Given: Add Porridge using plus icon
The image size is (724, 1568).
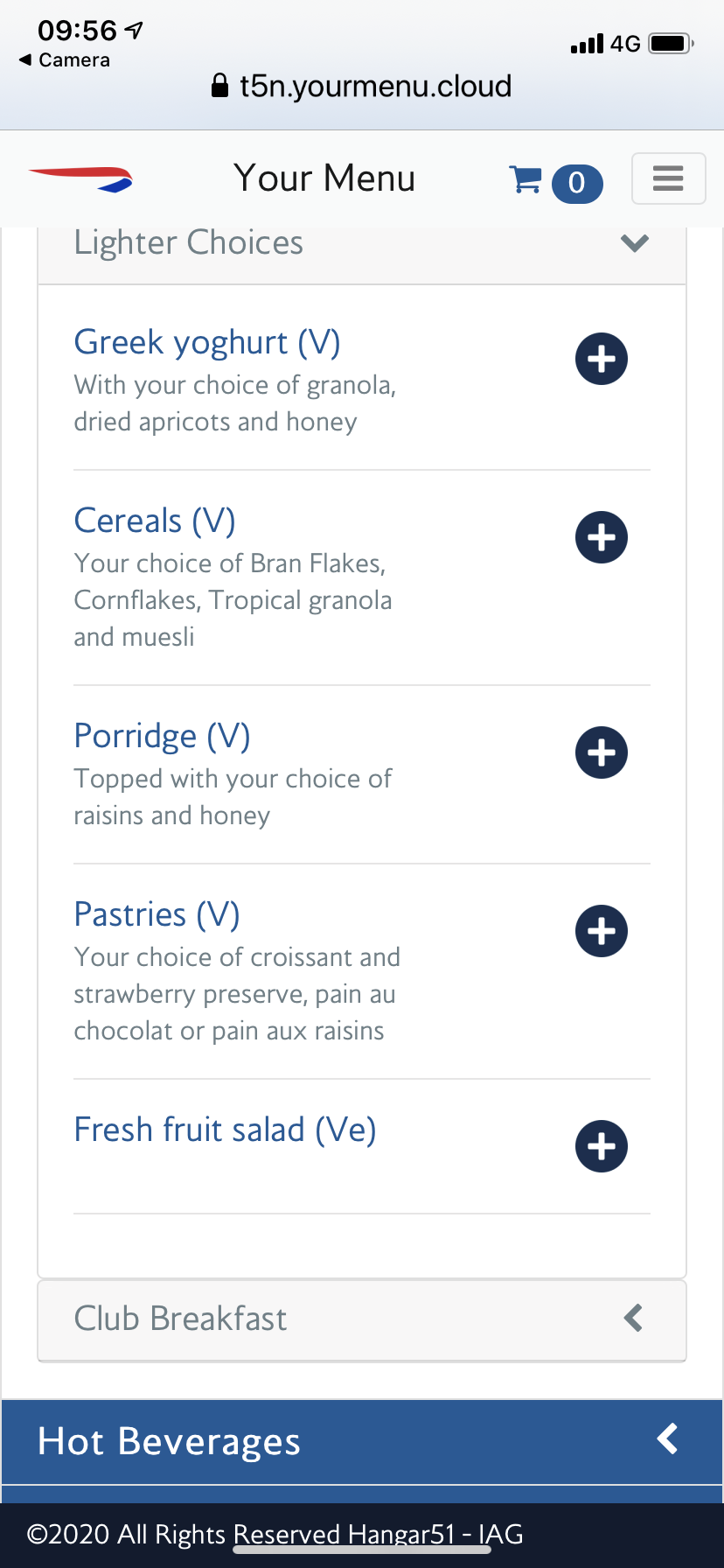Looking at the screenshot, I should coord(602,752).
